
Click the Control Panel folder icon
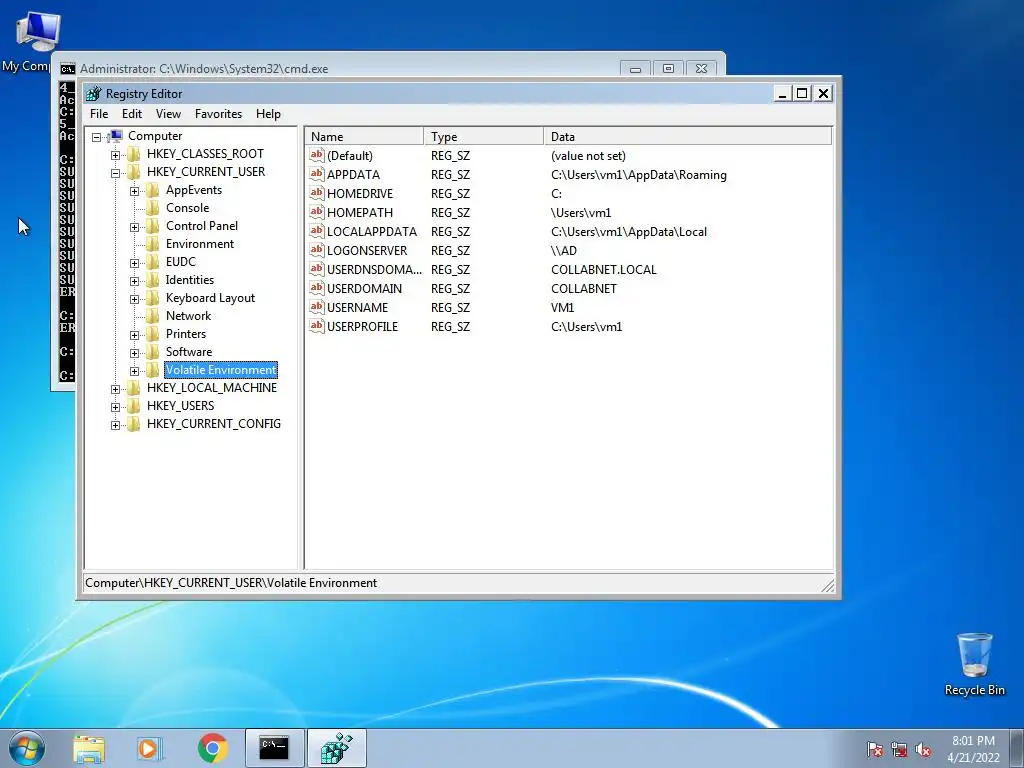click(x=153, y=226)
